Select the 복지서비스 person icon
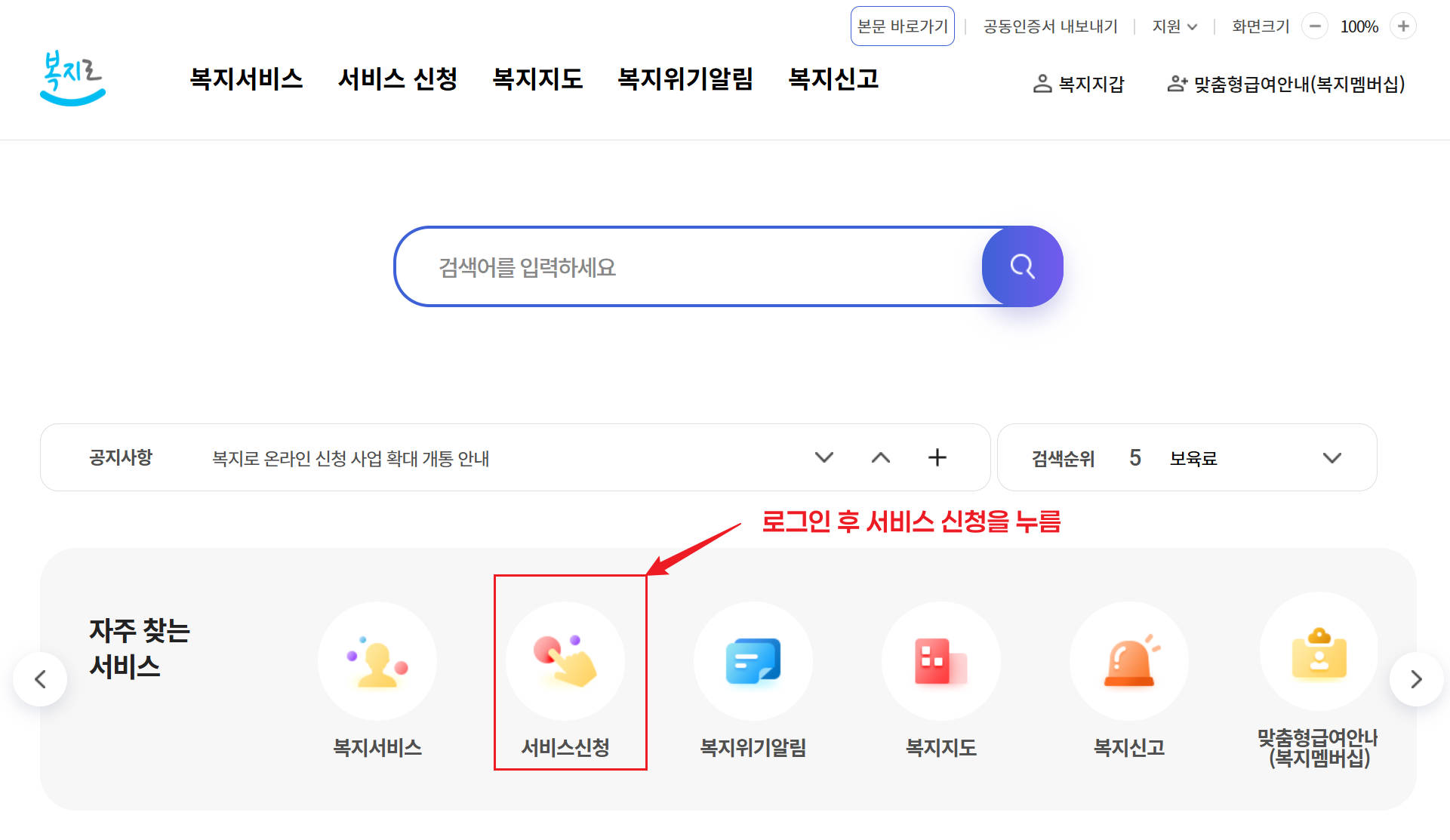Image resolution: width=1450 pixels, height=840 pixels. 377,660
